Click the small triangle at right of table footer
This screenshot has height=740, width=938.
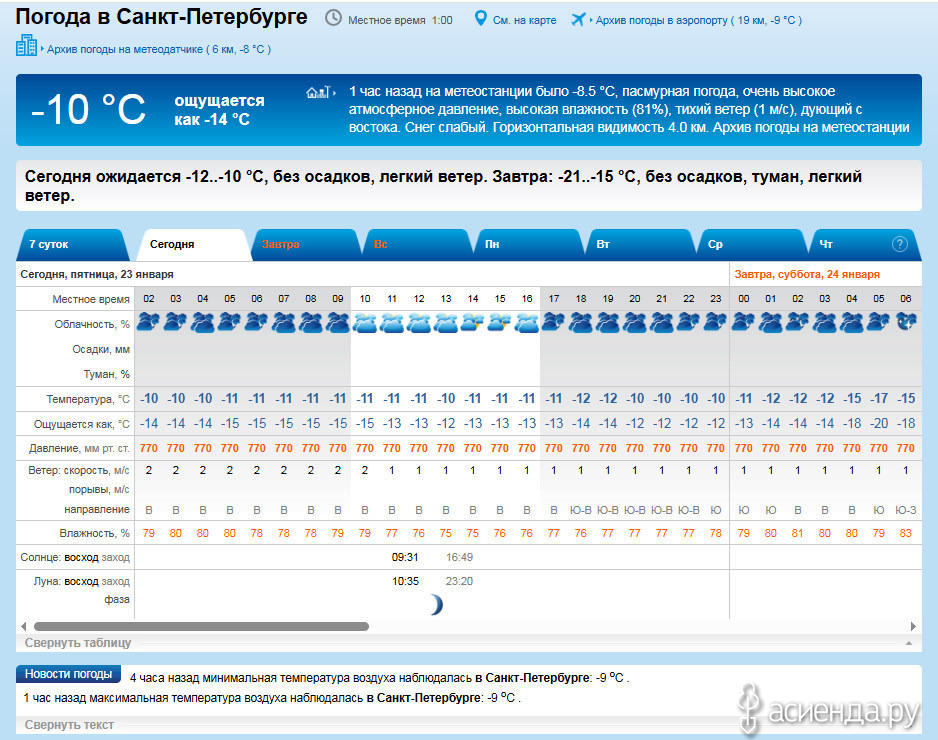click(908, 643)
